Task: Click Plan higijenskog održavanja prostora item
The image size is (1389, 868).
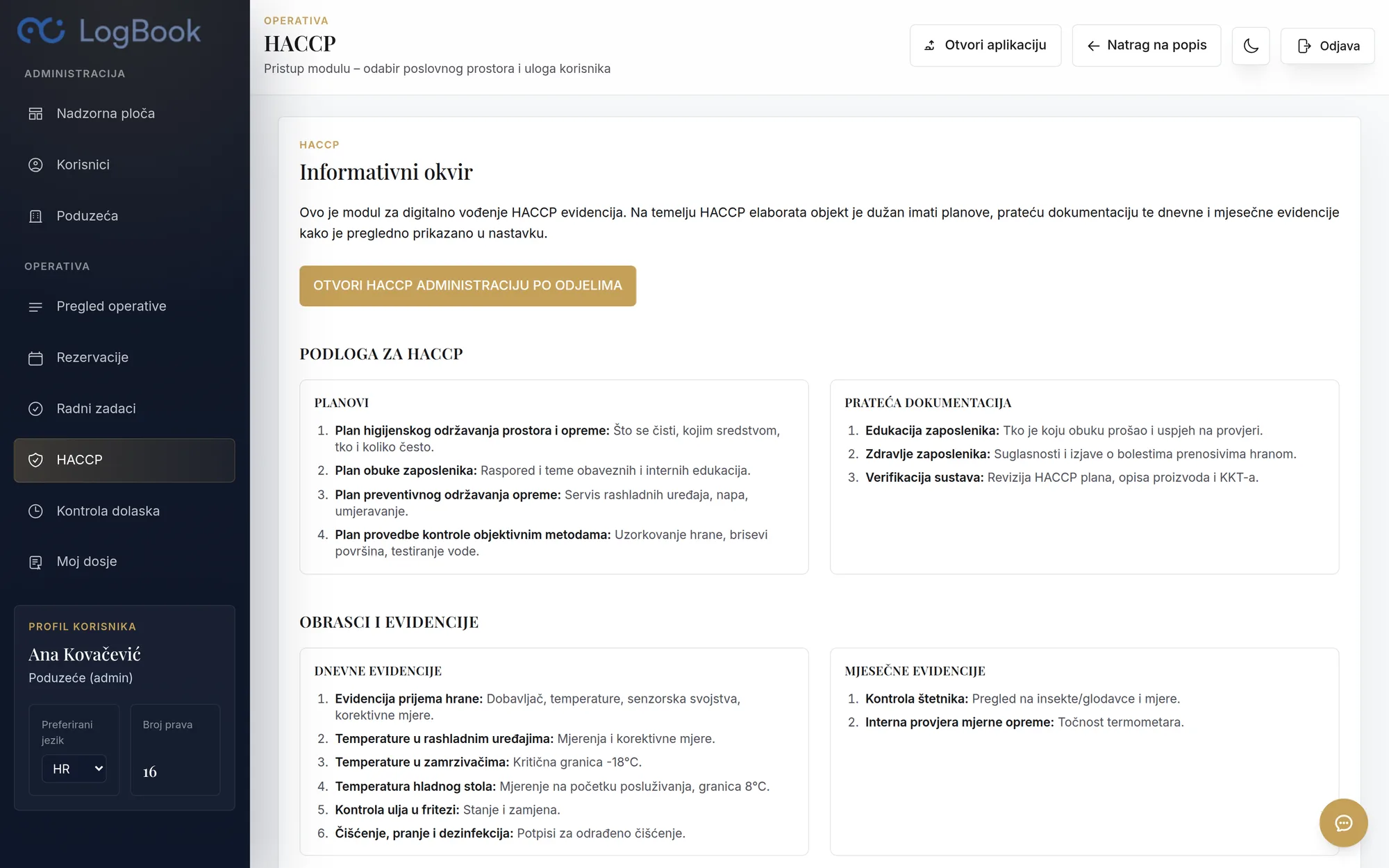Action: [558, 439]
